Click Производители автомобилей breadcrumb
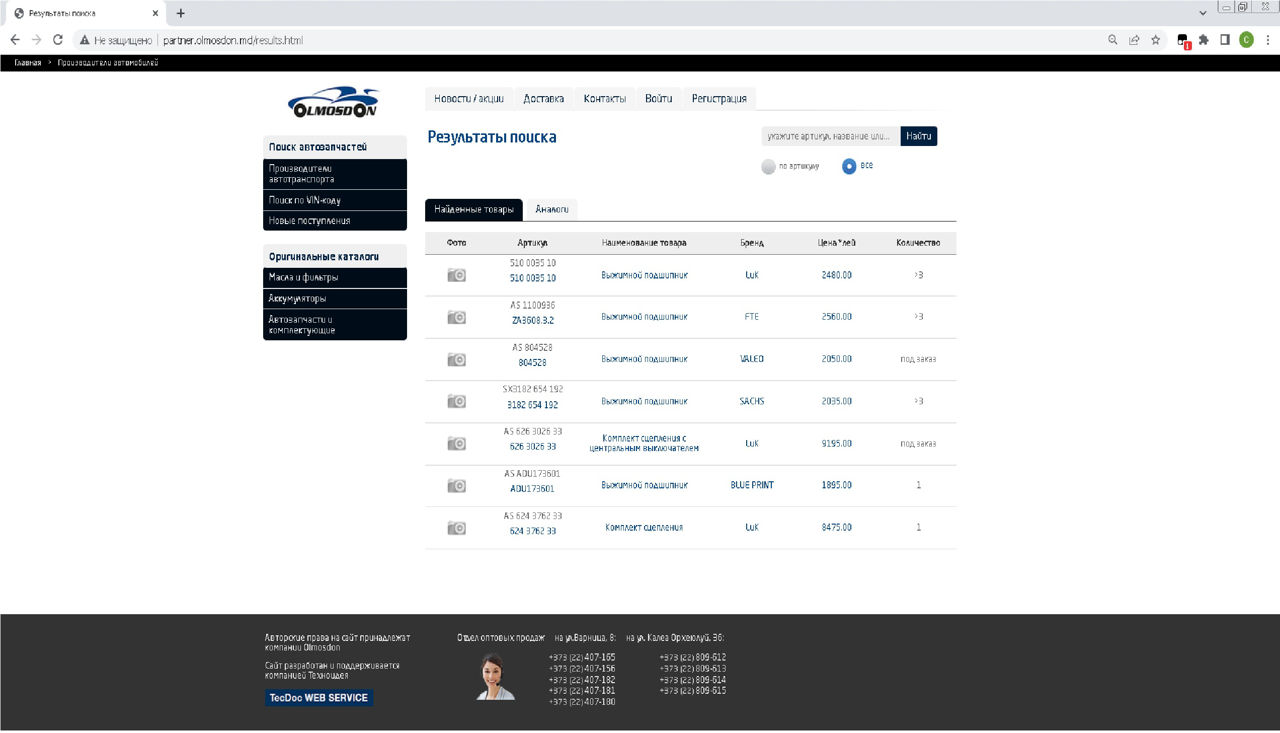Viewport: 1280px width, 733px height. pos(108,63)
